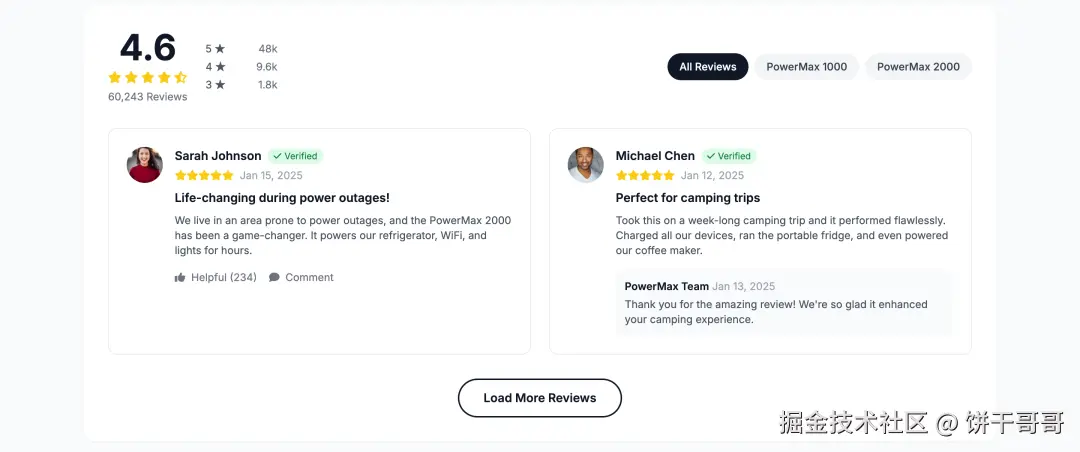This screenshot has height=452, width=1080.
Task: Filter reviews by PowerMax 1000
Action: pos(806,67)
